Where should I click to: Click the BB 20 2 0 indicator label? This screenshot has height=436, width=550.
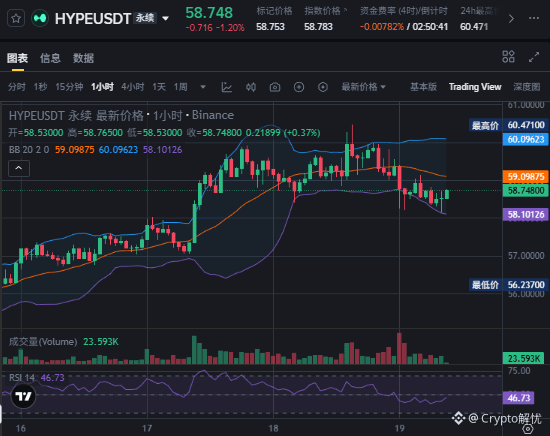click(x=29, y=150)
